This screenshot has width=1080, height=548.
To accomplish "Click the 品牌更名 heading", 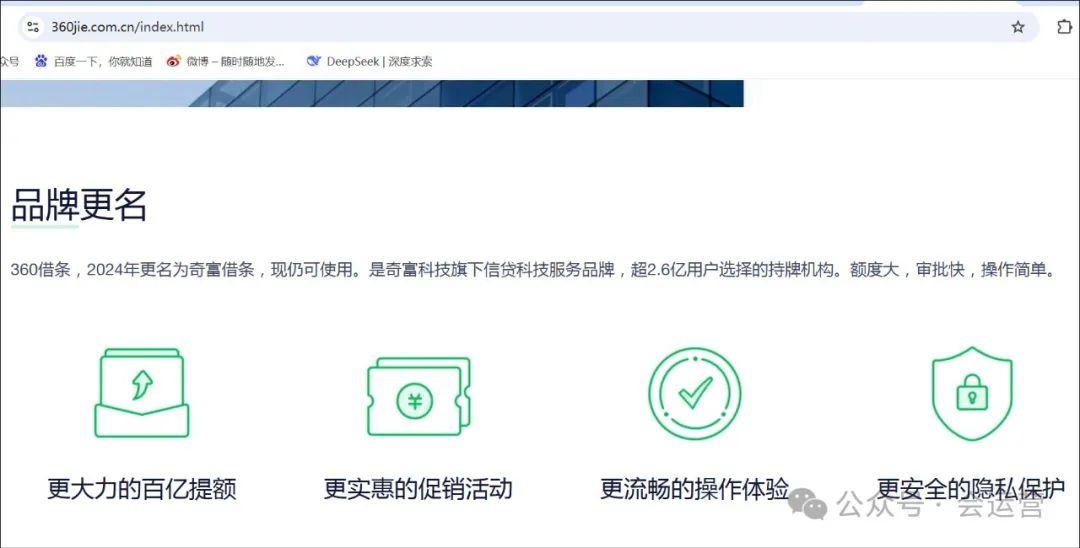I will click(79, 204).
